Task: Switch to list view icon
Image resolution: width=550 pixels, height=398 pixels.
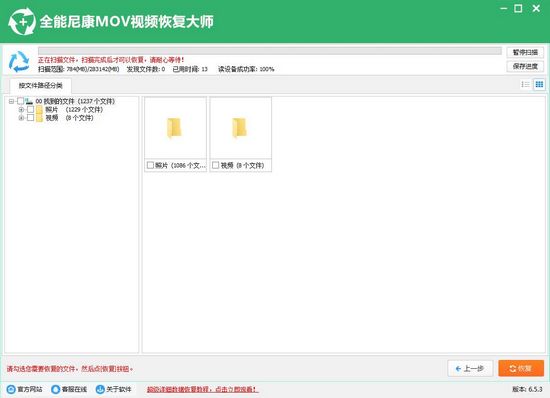Action: tap(525, 84)
